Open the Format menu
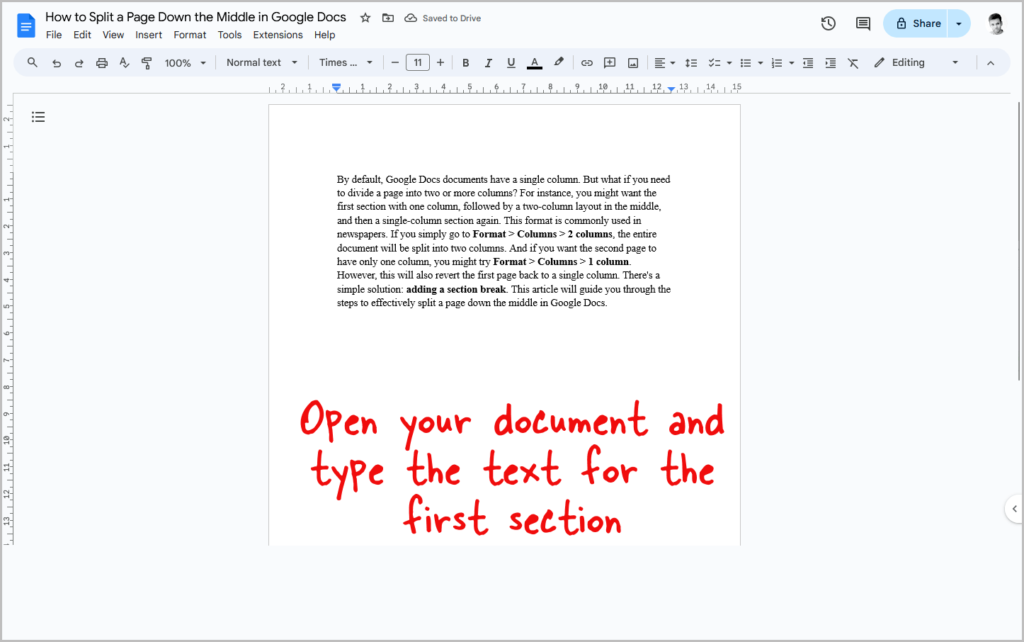1024x642 pixels. click(x=189, y=34)
